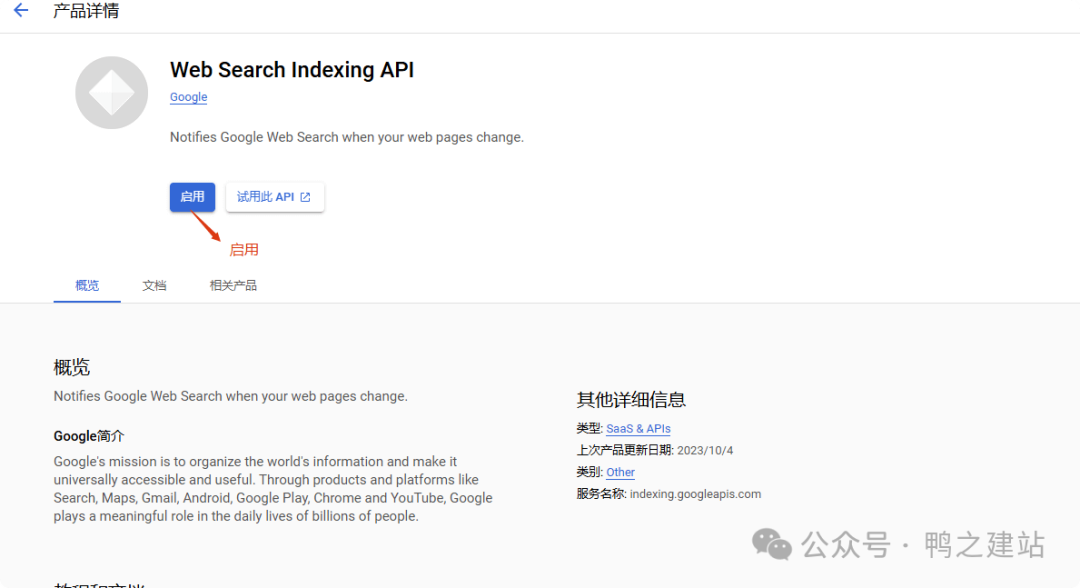Viewport: 1080px width, 588px height.
Task: Click the Google简介 subheading
Action: [89, 436]
